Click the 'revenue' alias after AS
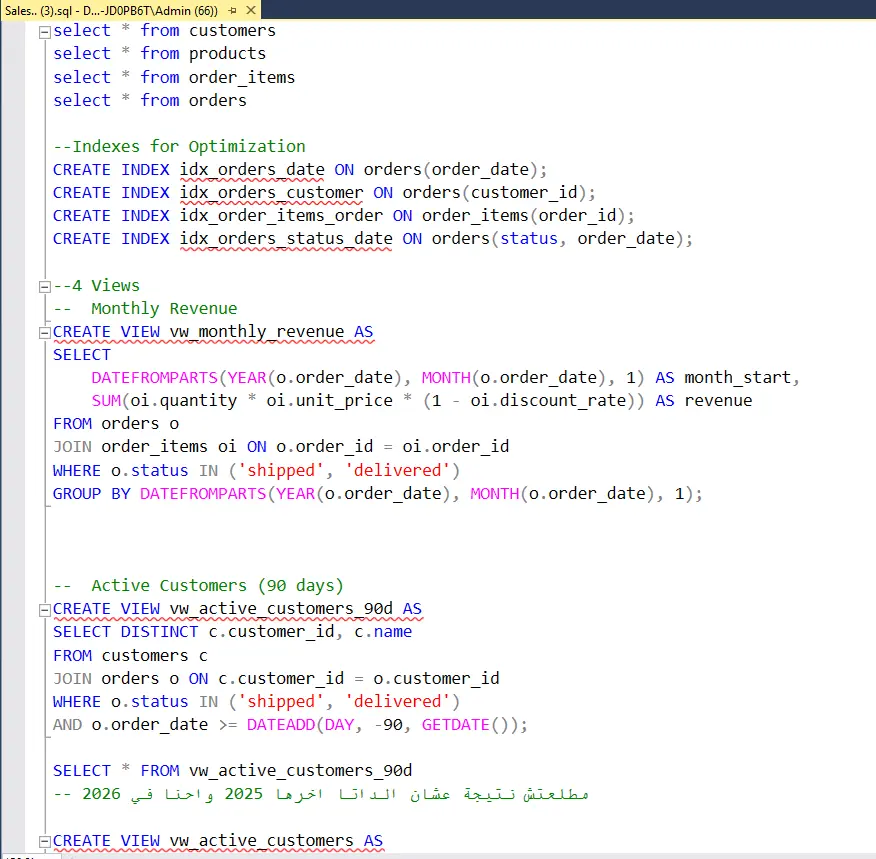The height and width of the screenshot is (859, 876). pyautogui.click(x=718, y=400)
